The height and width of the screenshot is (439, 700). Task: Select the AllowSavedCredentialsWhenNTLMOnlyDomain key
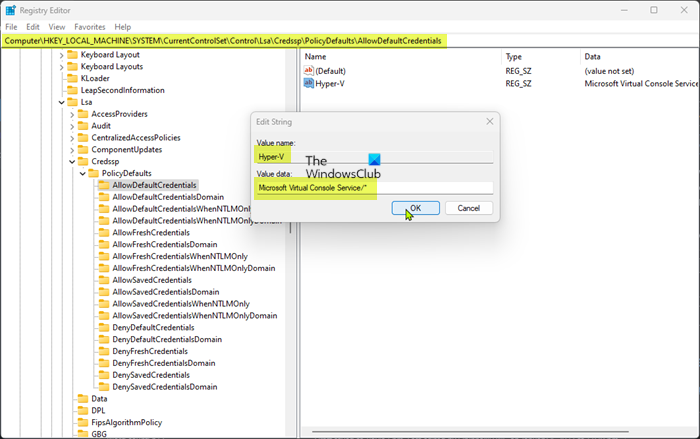pyautogui.click(x=195, y=315)
